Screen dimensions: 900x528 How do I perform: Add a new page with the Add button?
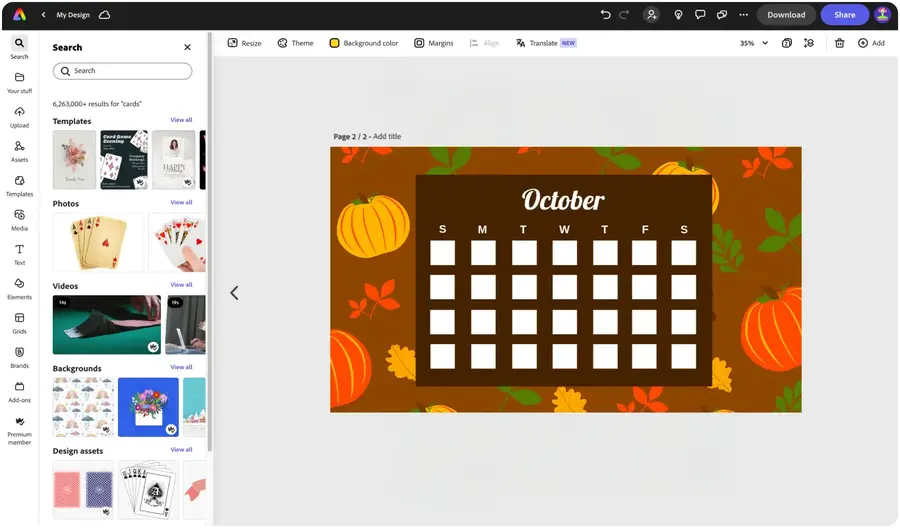coord(871,43)
